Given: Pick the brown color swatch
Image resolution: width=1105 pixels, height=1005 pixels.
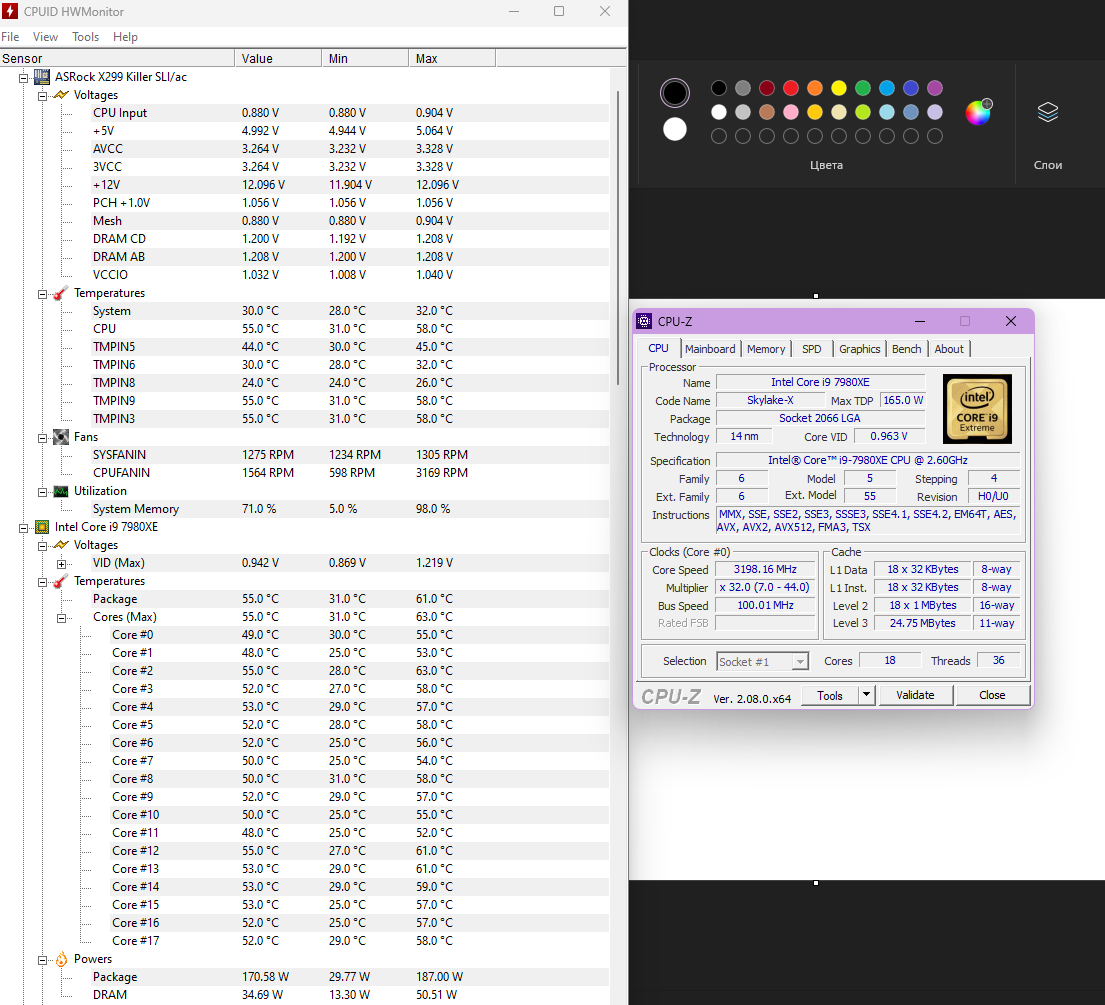Looking at the screenshot, I should tap(767, 112).
